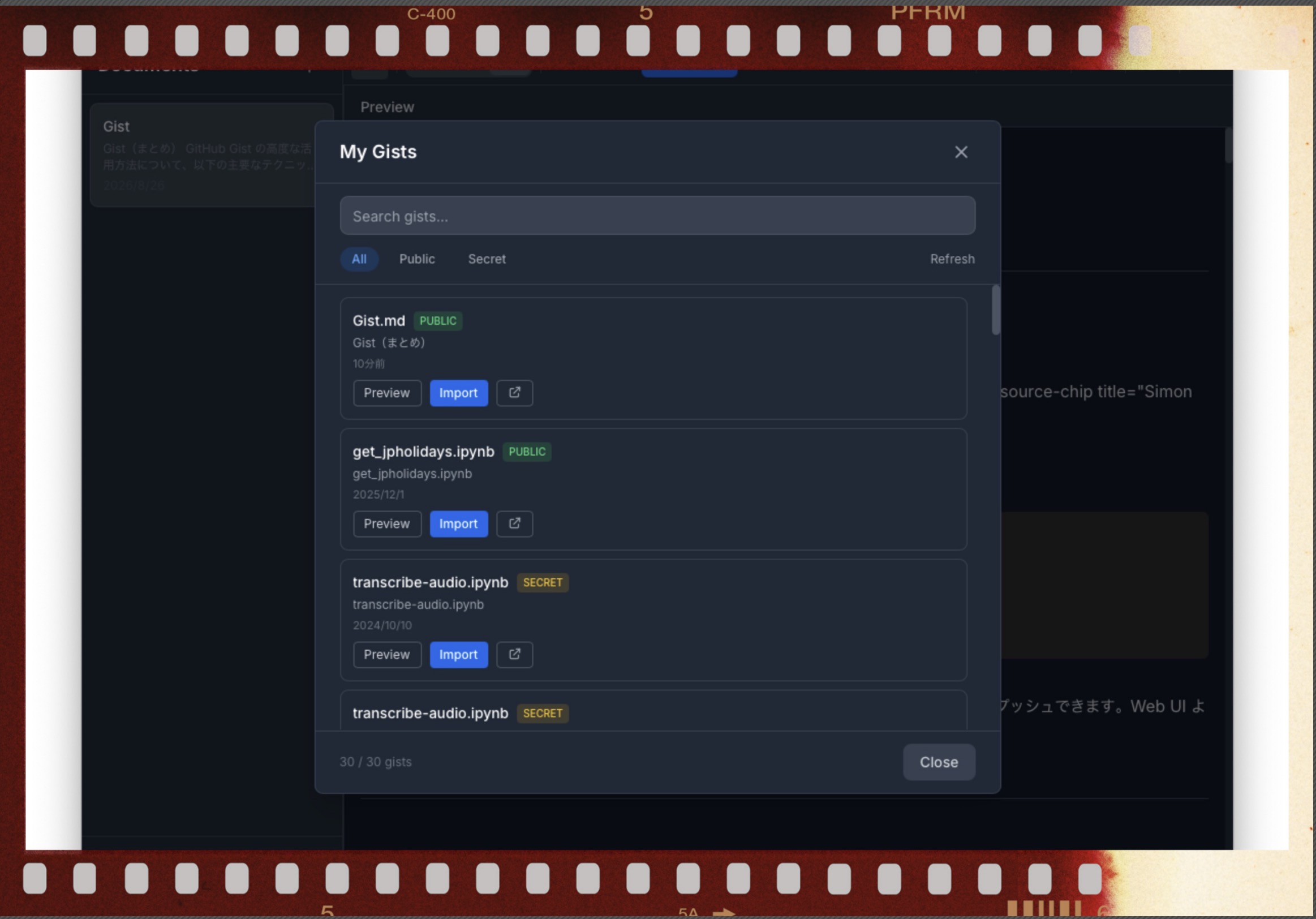Preview the first transcribe-audio.ipynb gist
The image size is (1316, 919).
387,654
